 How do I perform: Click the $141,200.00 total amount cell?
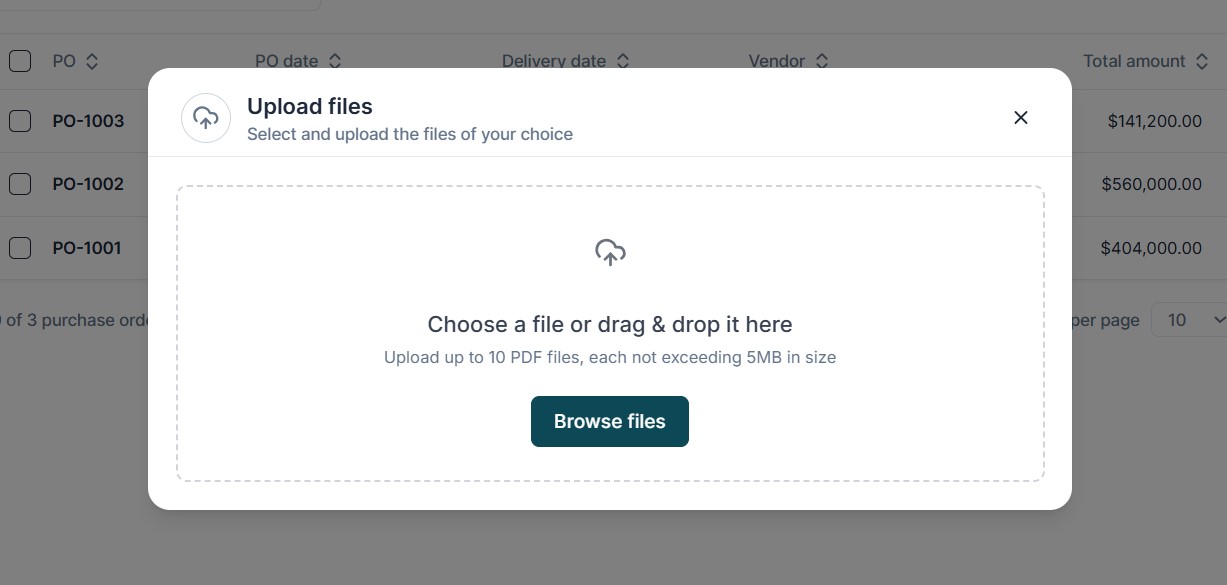(1154, 121)
